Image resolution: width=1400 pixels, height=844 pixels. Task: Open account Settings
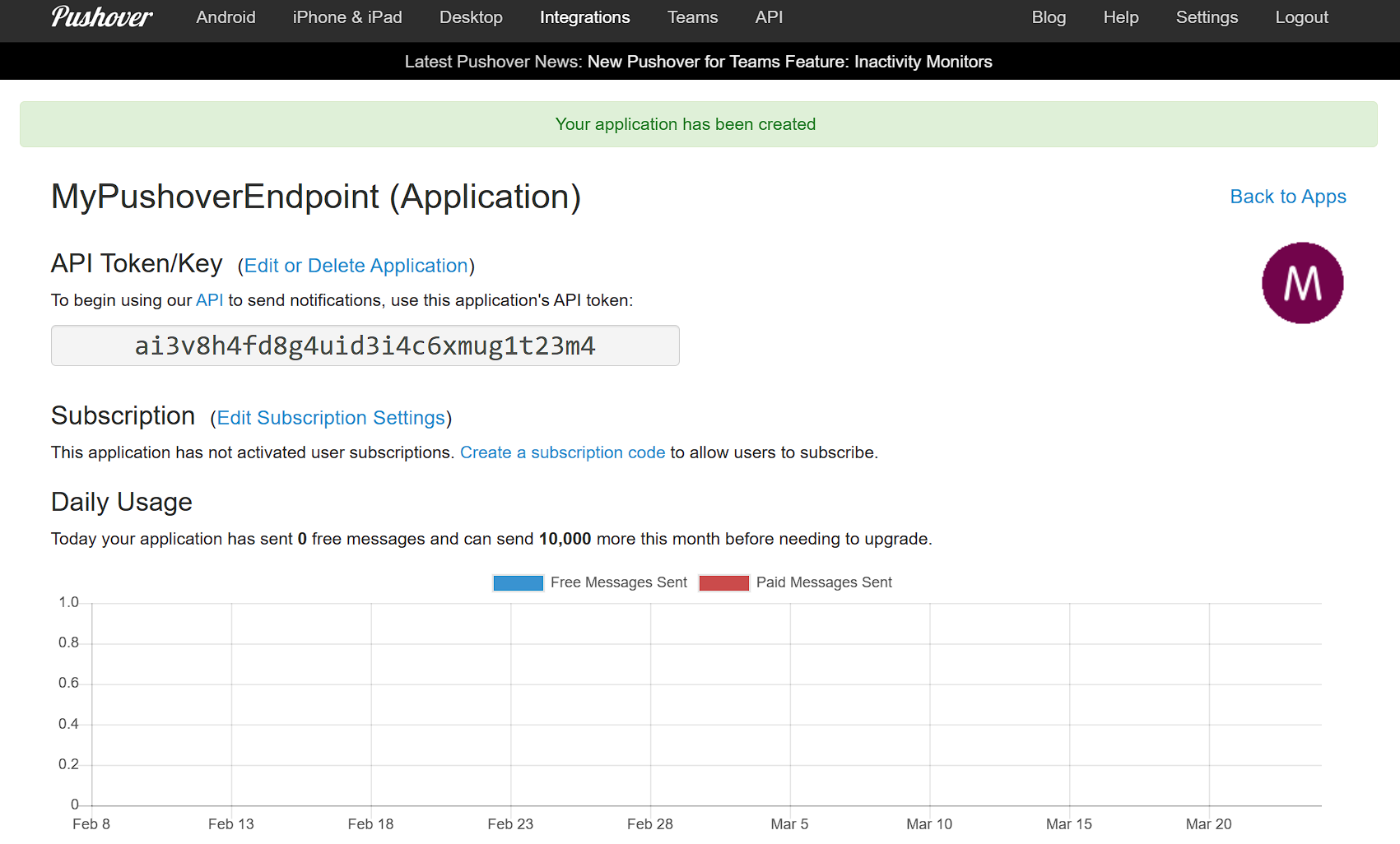point(1207,17)
